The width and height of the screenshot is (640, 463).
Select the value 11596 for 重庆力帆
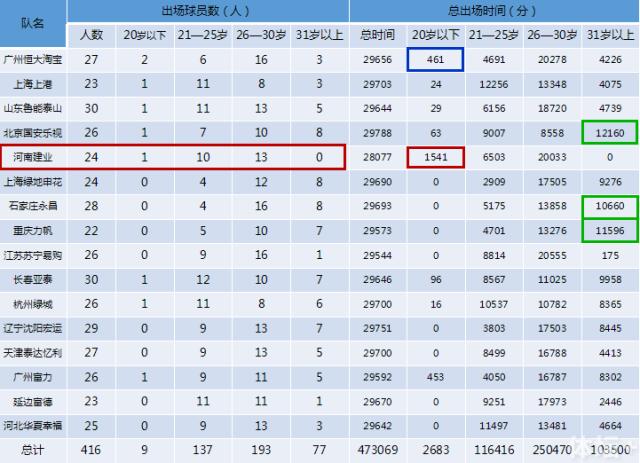coord(610,231)
